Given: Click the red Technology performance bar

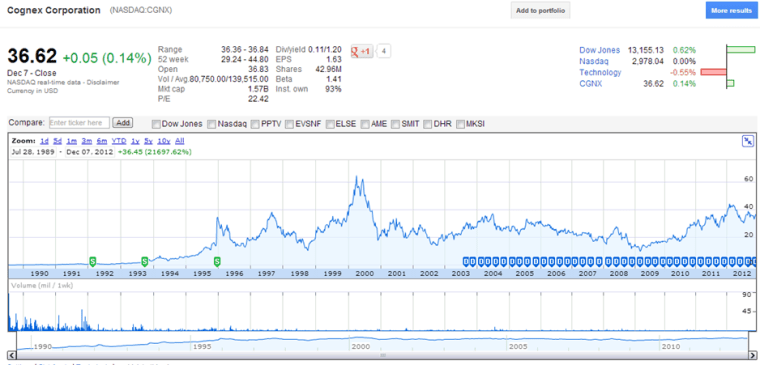Looking at the screenshot, I should point(713,72).
